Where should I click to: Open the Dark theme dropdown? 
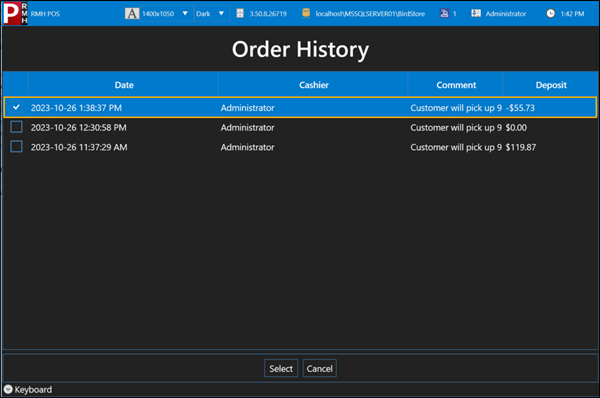coord(211,14)
